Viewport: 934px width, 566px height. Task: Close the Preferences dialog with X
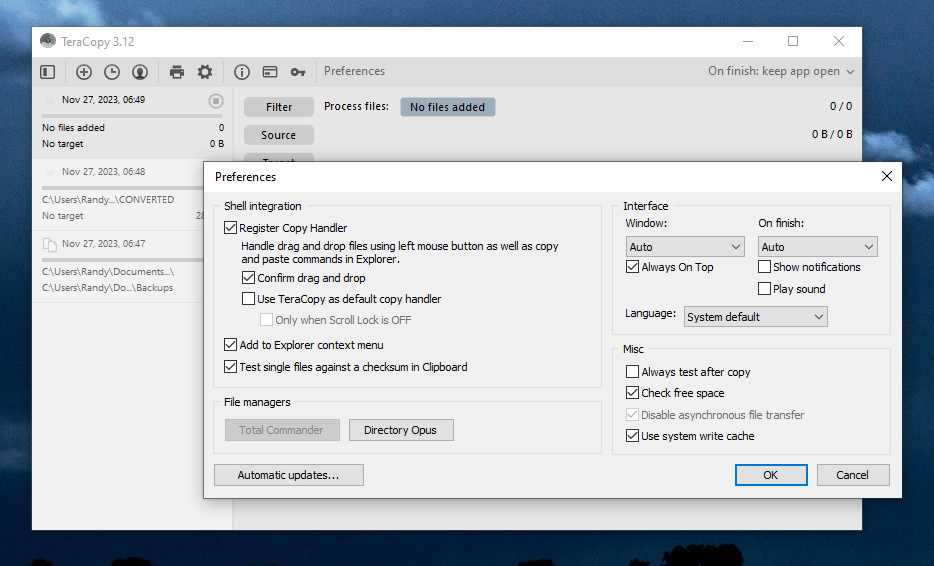886,176
